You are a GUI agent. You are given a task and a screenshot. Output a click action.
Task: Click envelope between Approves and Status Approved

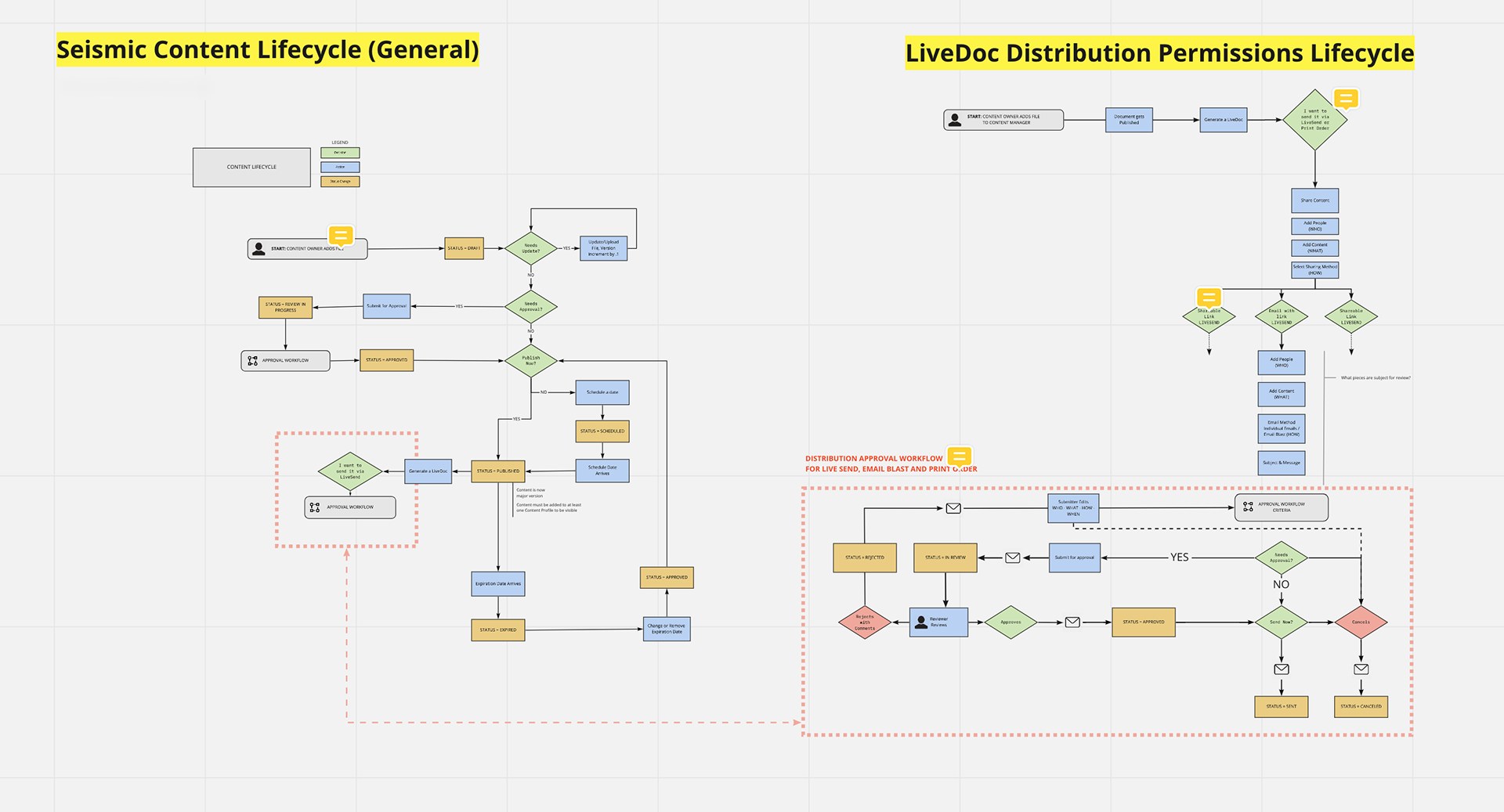[1072, 622]
